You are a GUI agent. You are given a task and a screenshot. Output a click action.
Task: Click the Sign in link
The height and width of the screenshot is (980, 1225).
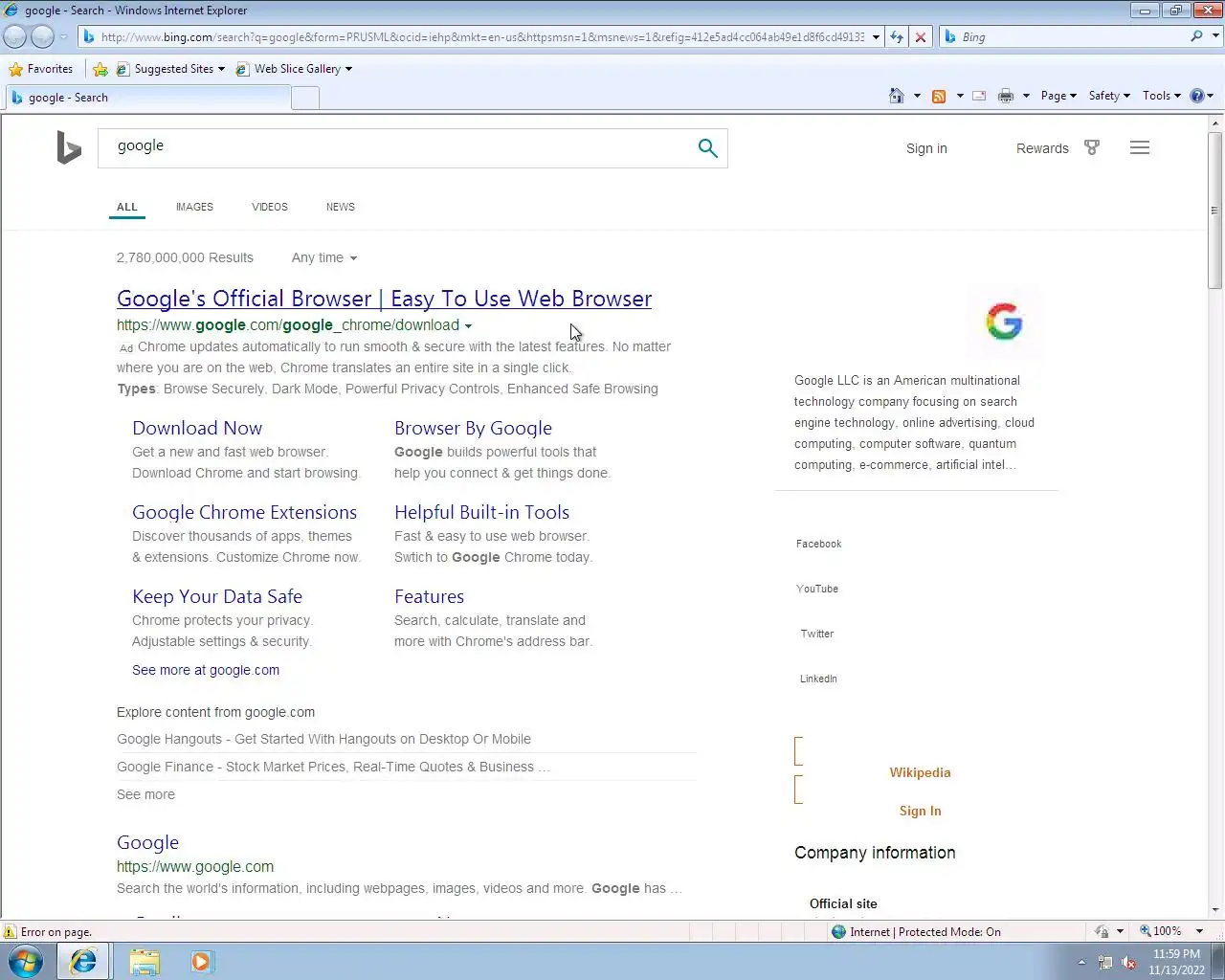click(926, 148)
